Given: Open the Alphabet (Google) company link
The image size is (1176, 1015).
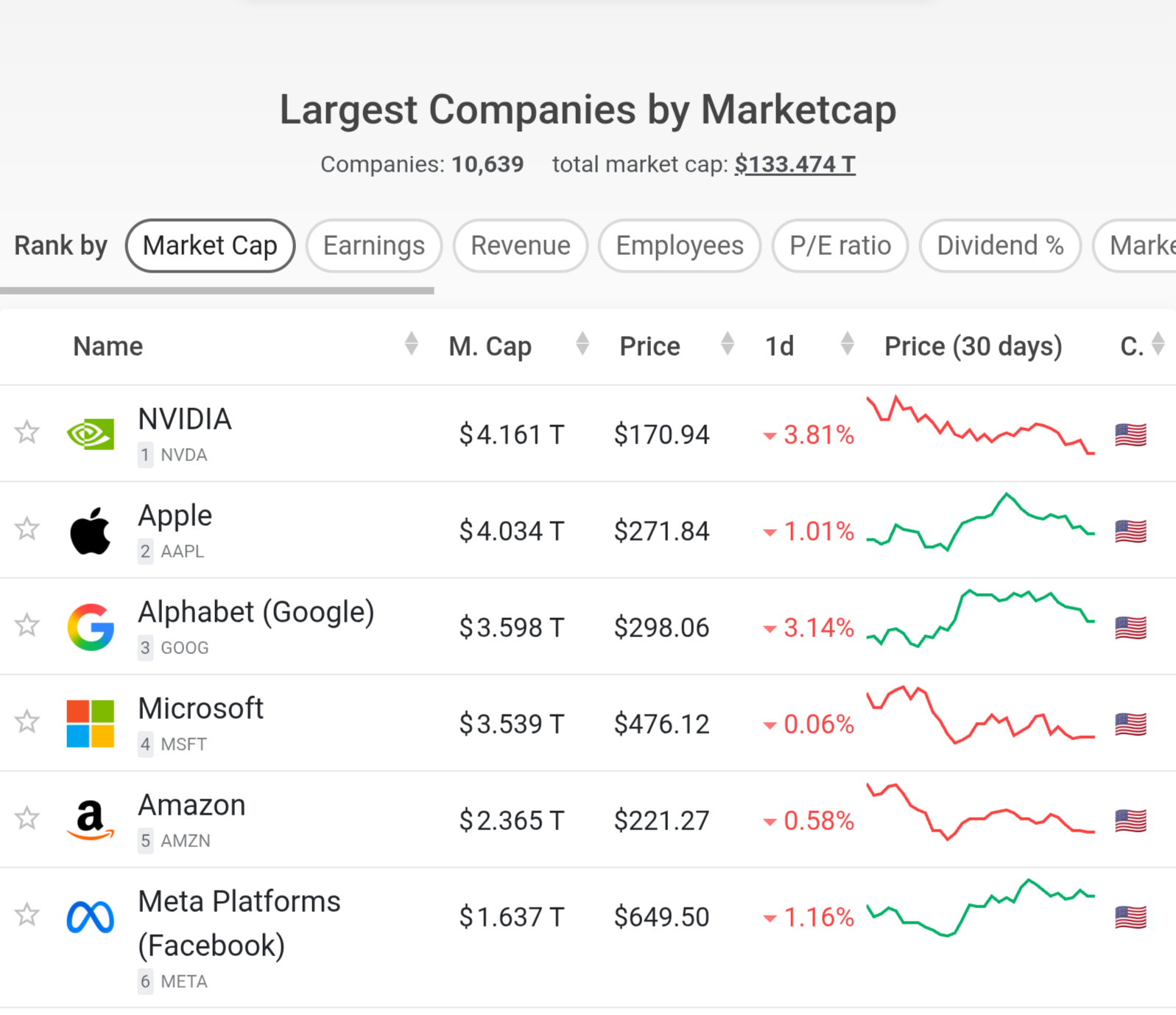Looking at the screenshot, I should click(256, 612).
